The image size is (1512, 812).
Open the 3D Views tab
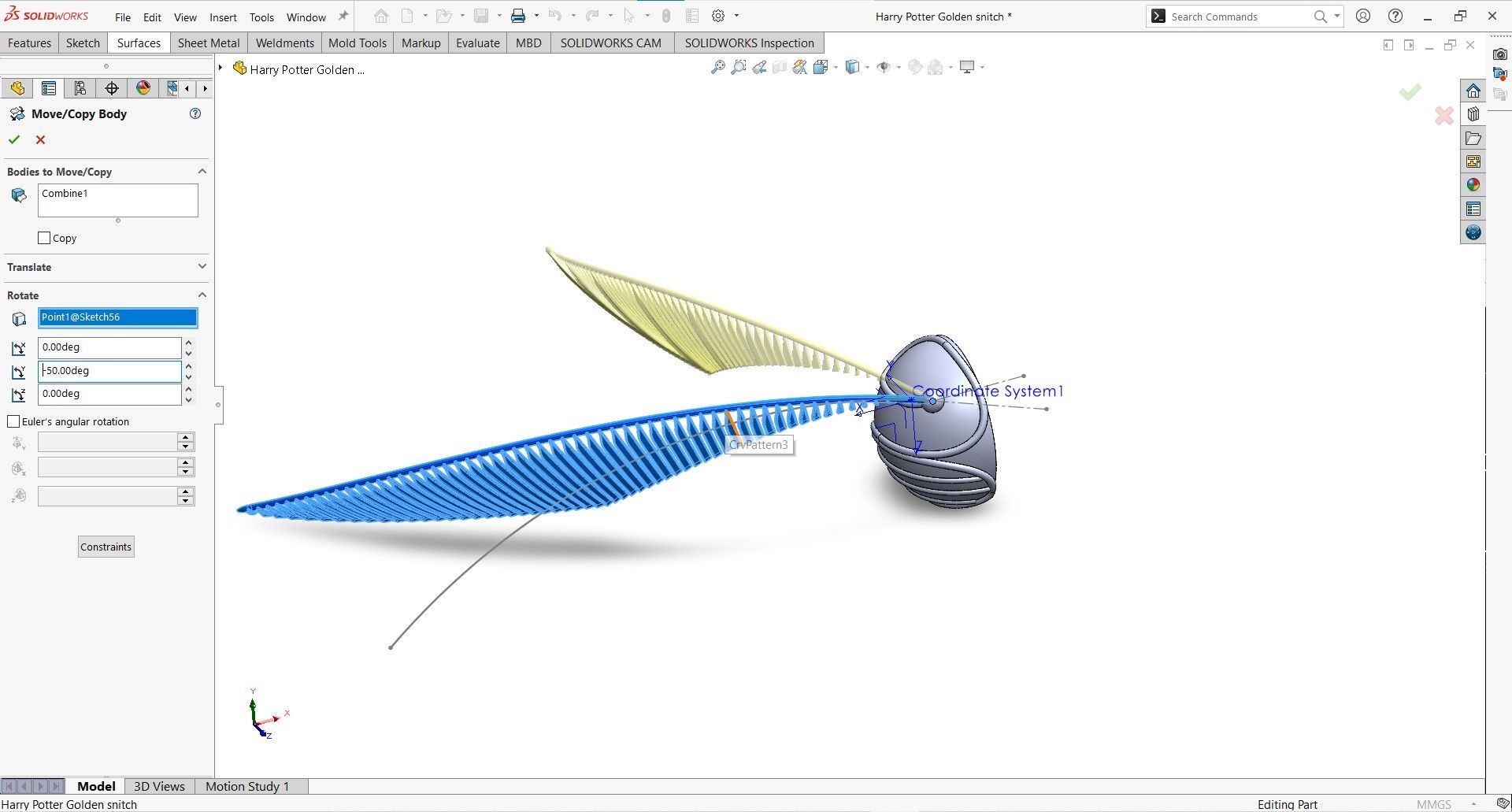pyautogui.click(x=159, y=786)
